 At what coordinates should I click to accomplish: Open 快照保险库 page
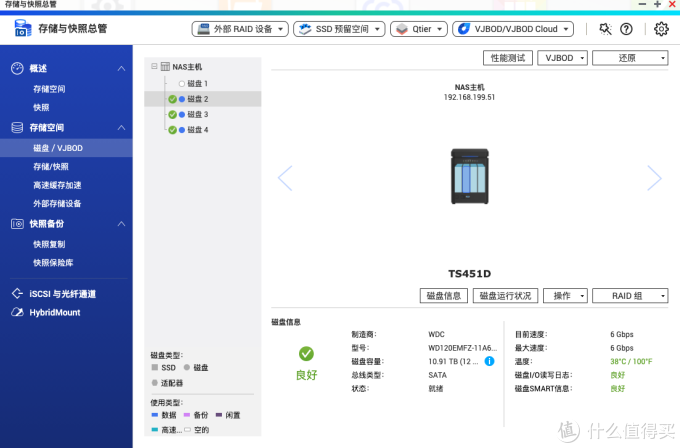[53, 263]
